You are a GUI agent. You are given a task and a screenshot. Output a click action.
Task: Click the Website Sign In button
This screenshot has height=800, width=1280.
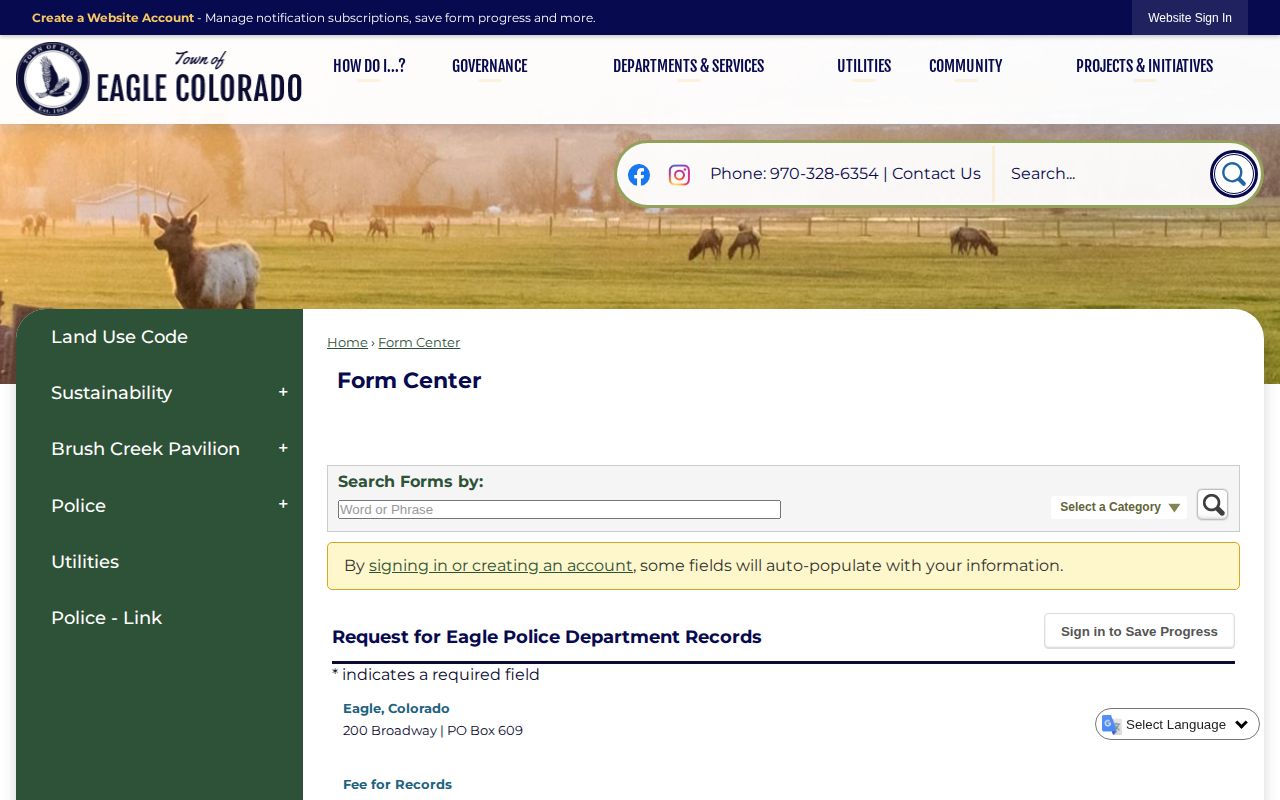point(1190,18)
